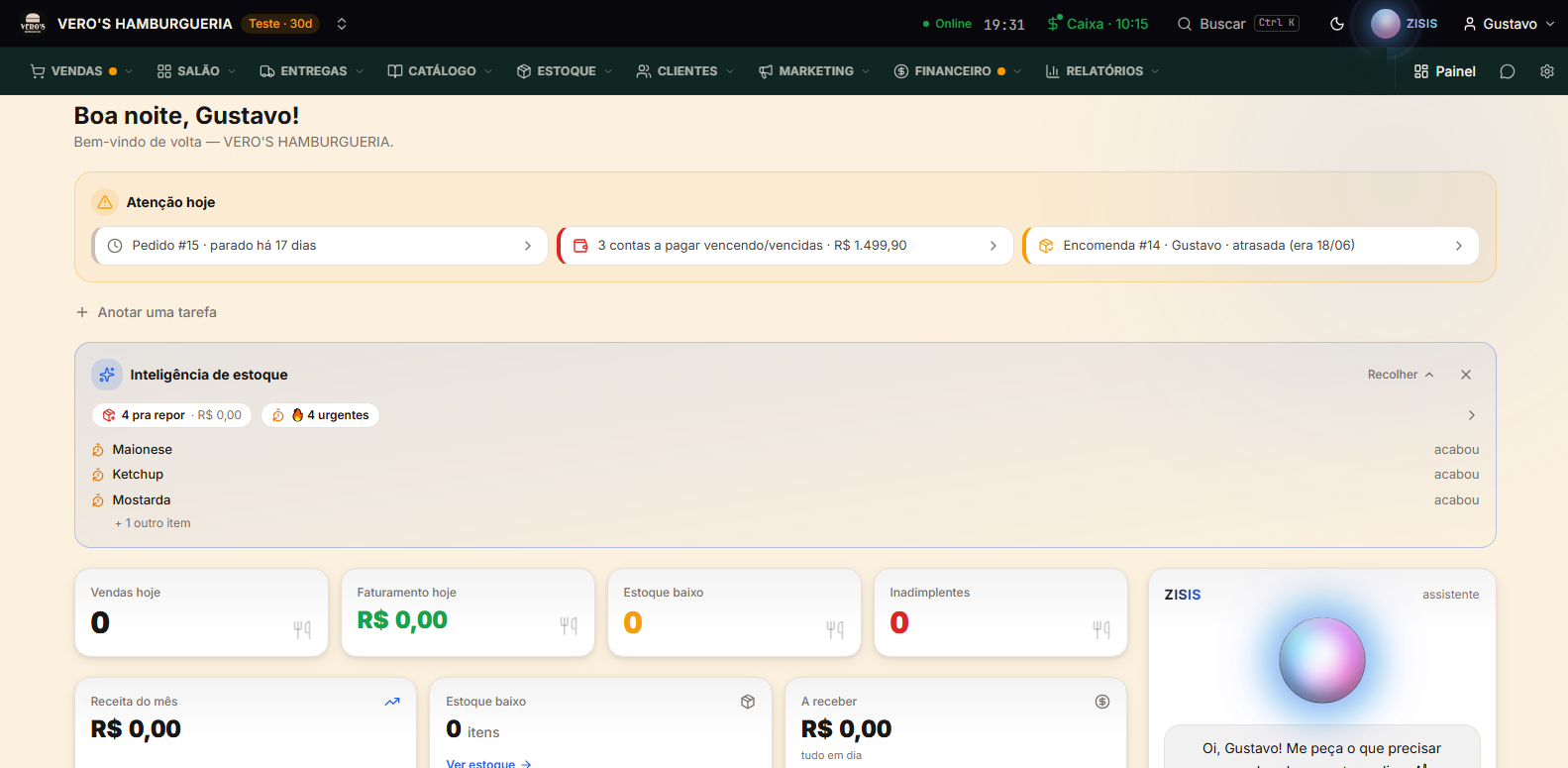Click fork-knife icon on Inadimplentes card
1568x768 pixels.
[x=1101, y=628]
